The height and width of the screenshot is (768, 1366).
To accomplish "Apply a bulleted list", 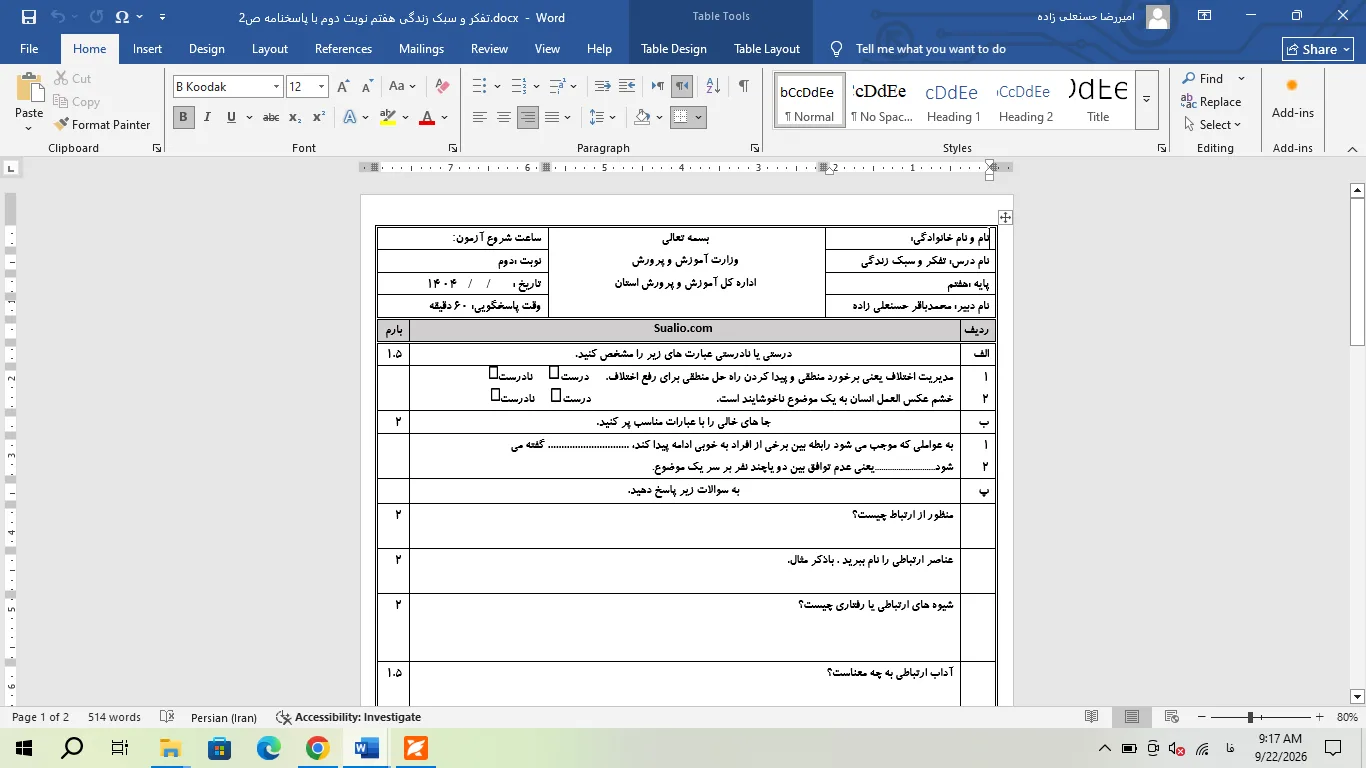I will pyautogui.click(x=479, y=87).
